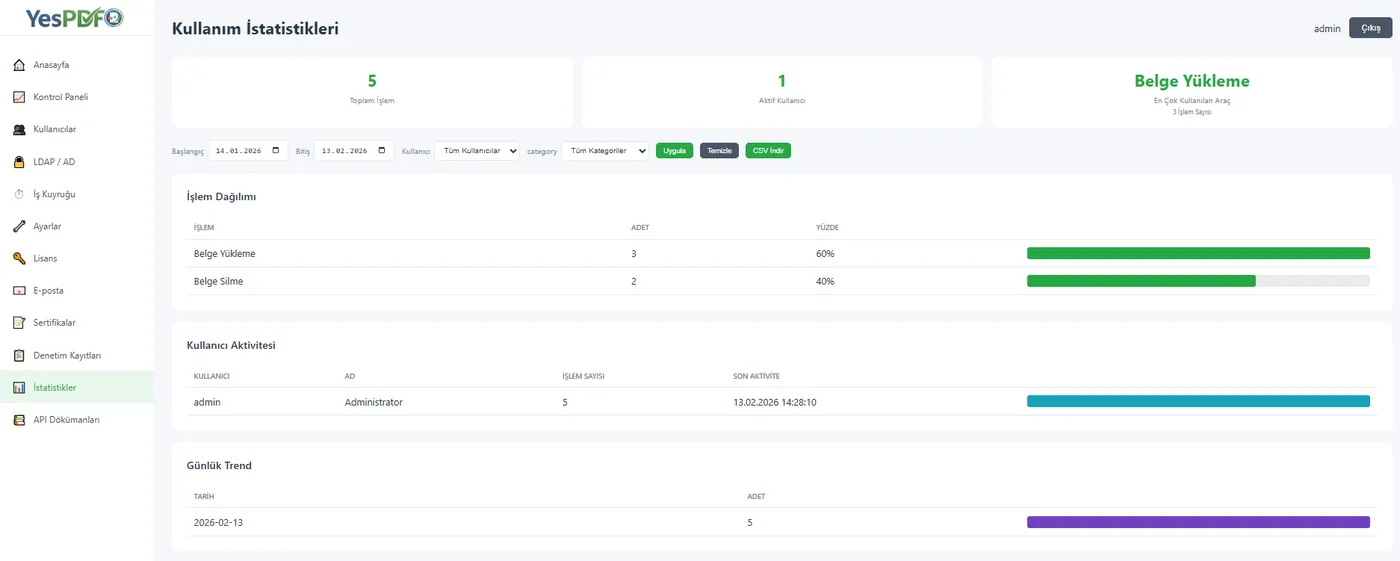Click the Belge Silme 40% progress bar

[1198, 281]
